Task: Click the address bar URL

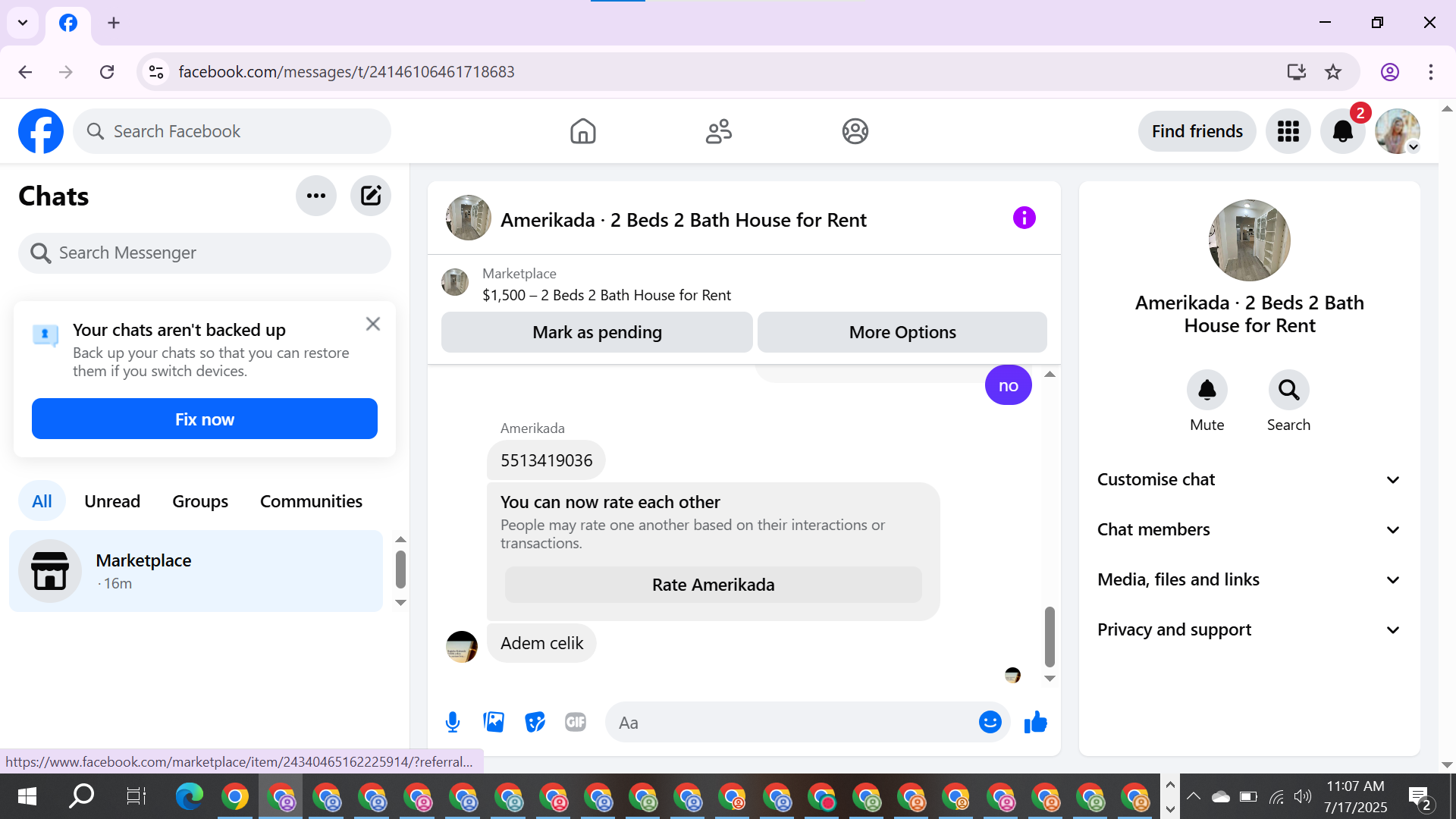Action: [347, 72]
